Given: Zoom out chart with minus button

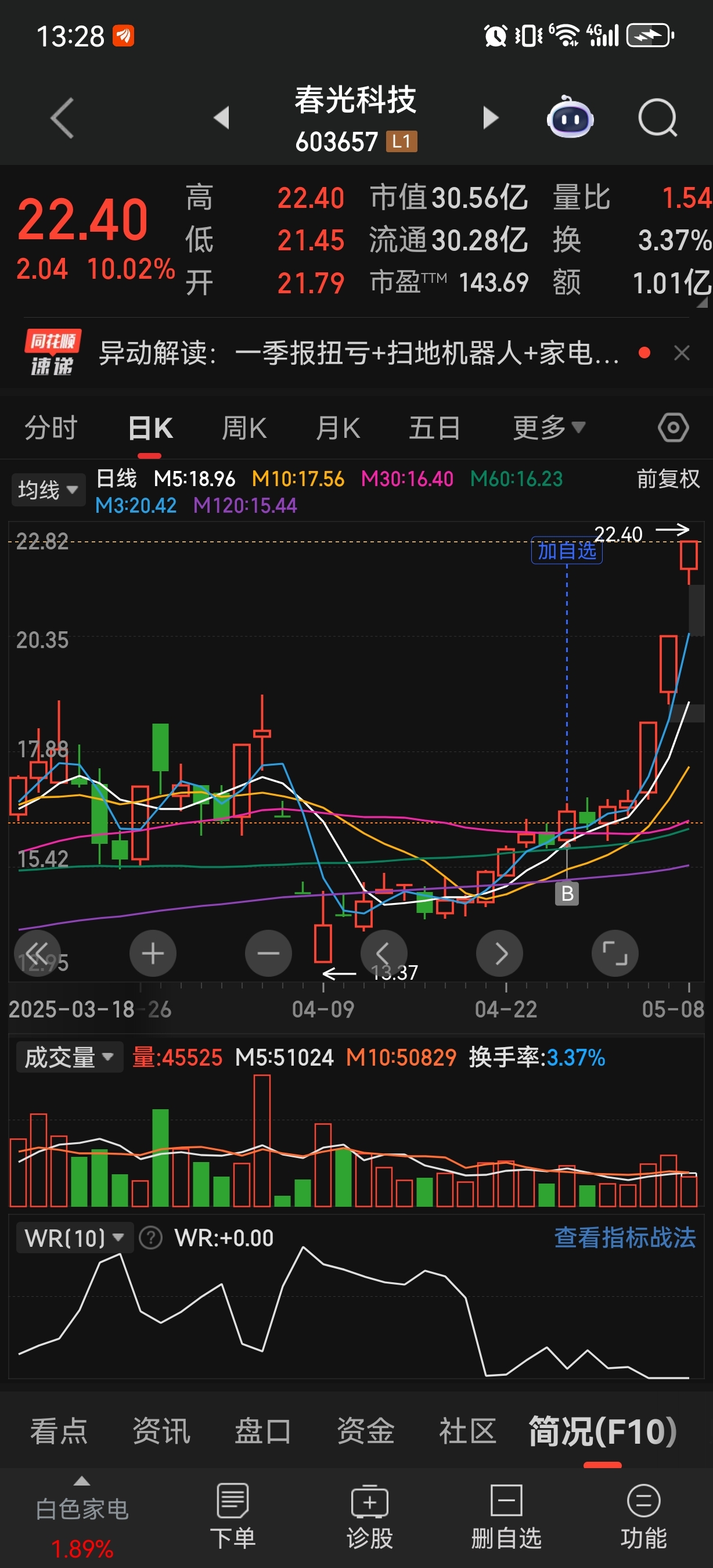Looking at the screenshot, I should tap(268, 953).
